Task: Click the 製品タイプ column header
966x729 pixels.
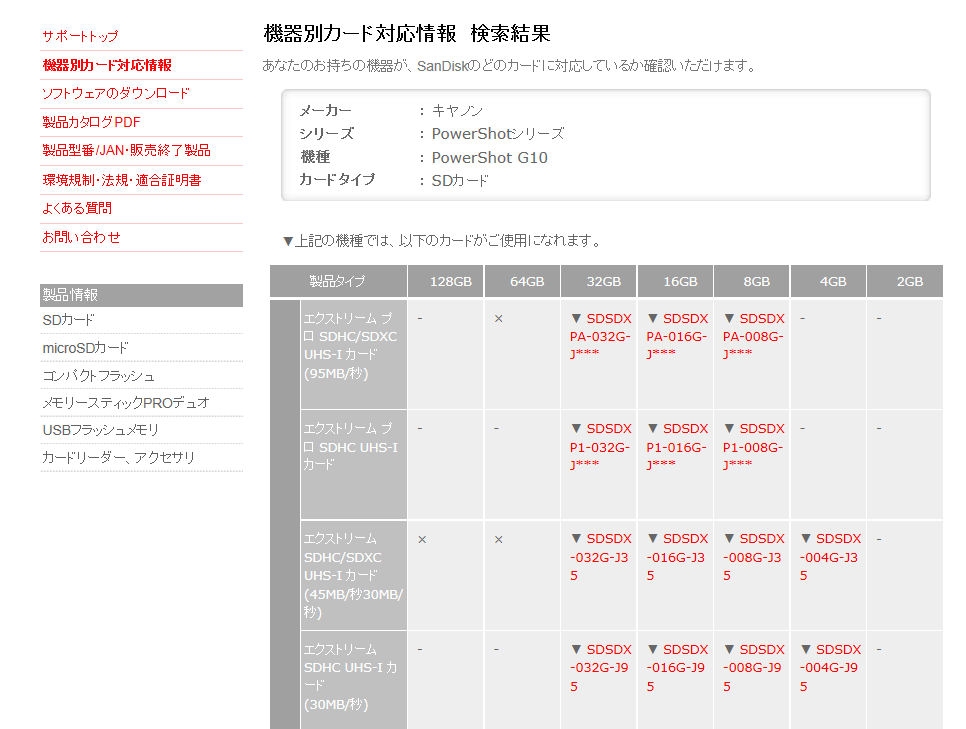Action: pos(338,282)
